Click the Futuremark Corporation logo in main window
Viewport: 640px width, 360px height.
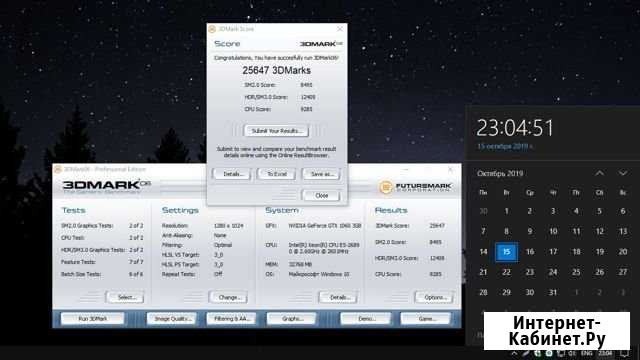click(x=416, y=187)
